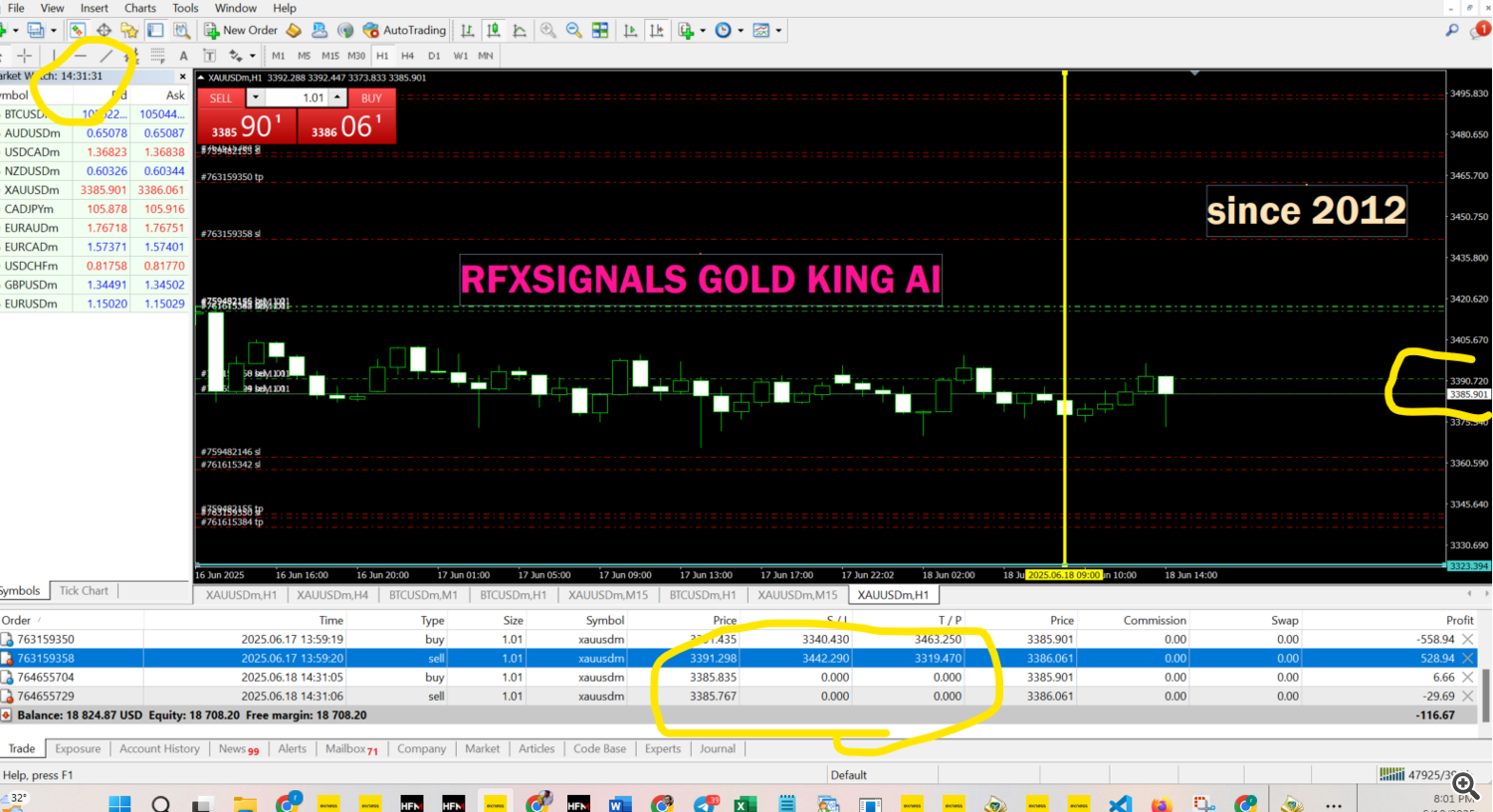Screen dimensions: 1493x812
Task: Switch timeframe to H4
Action: click(407, 56)
